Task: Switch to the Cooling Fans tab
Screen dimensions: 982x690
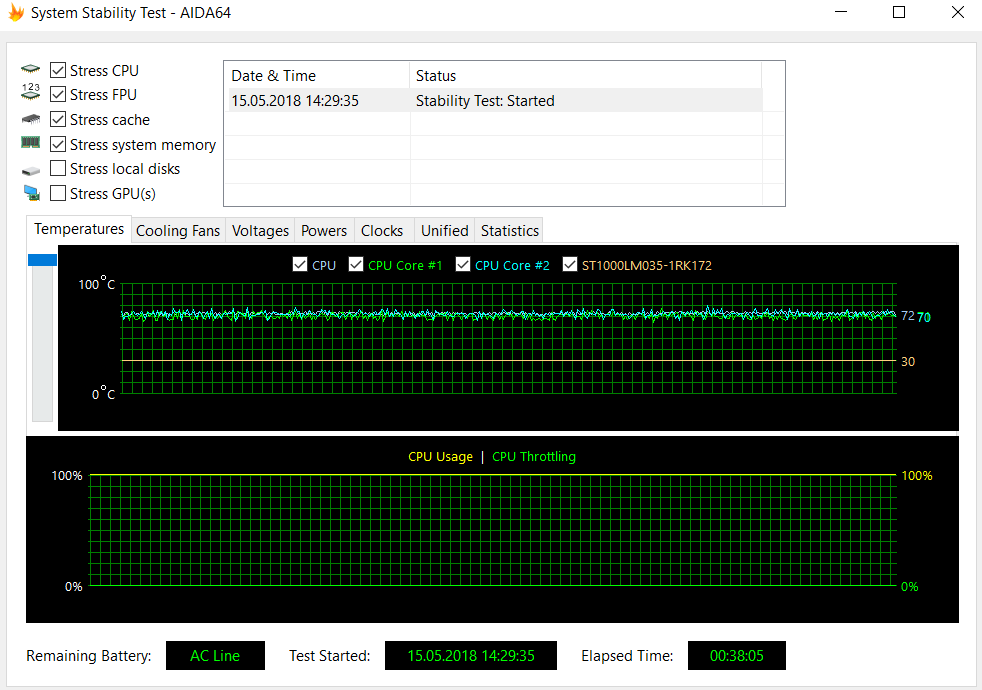Action: click(x=177, y=231)
